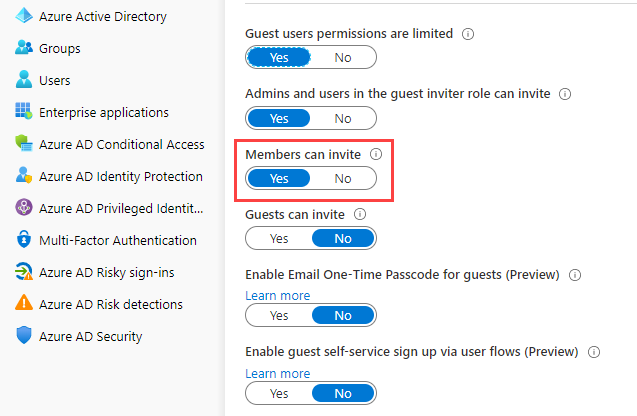Enable Email One-Time Passcode by choosing Yes
The image size is (637, 416).
pos(279,316)
